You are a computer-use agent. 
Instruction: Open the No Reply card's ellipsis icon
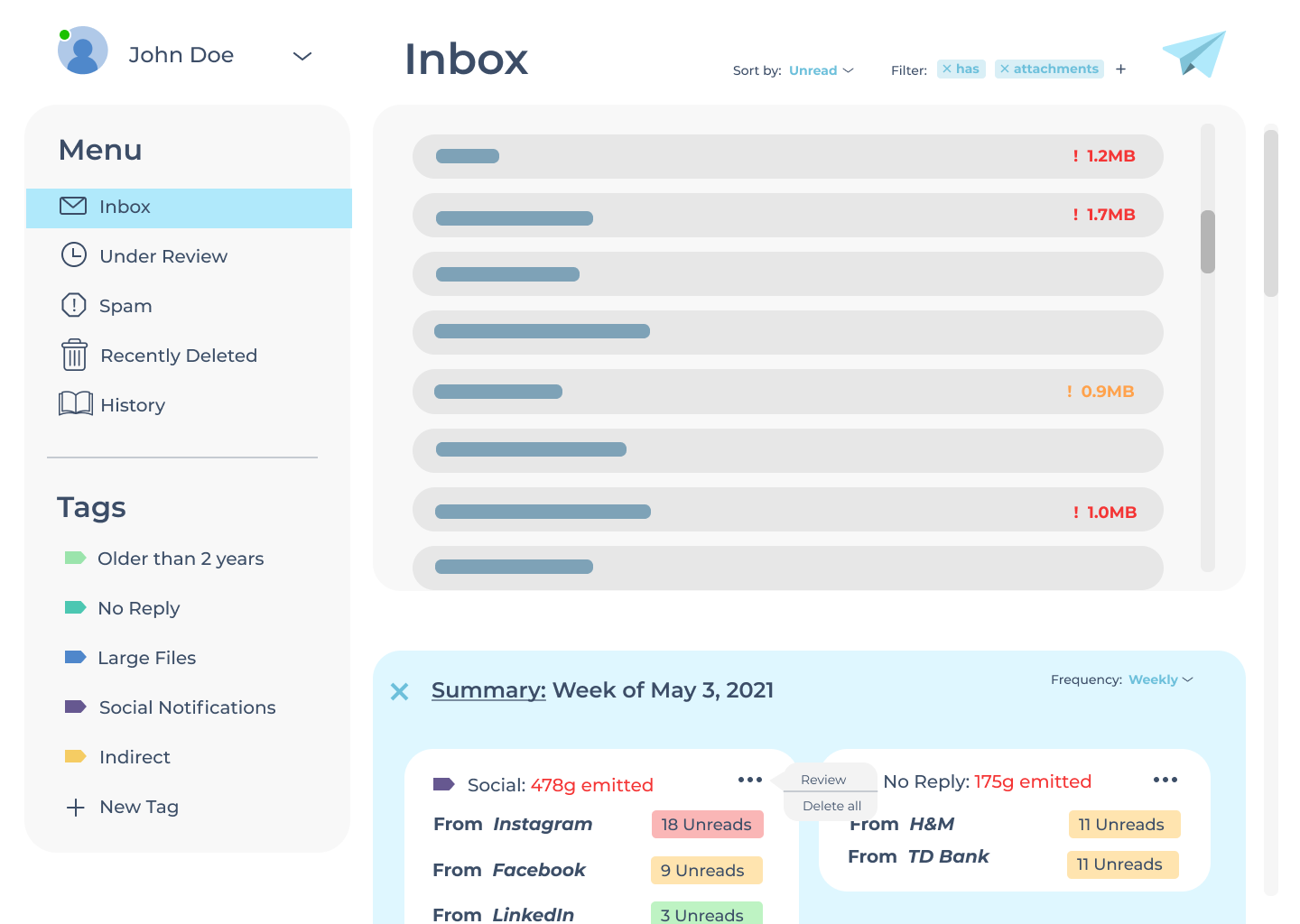1165,780
